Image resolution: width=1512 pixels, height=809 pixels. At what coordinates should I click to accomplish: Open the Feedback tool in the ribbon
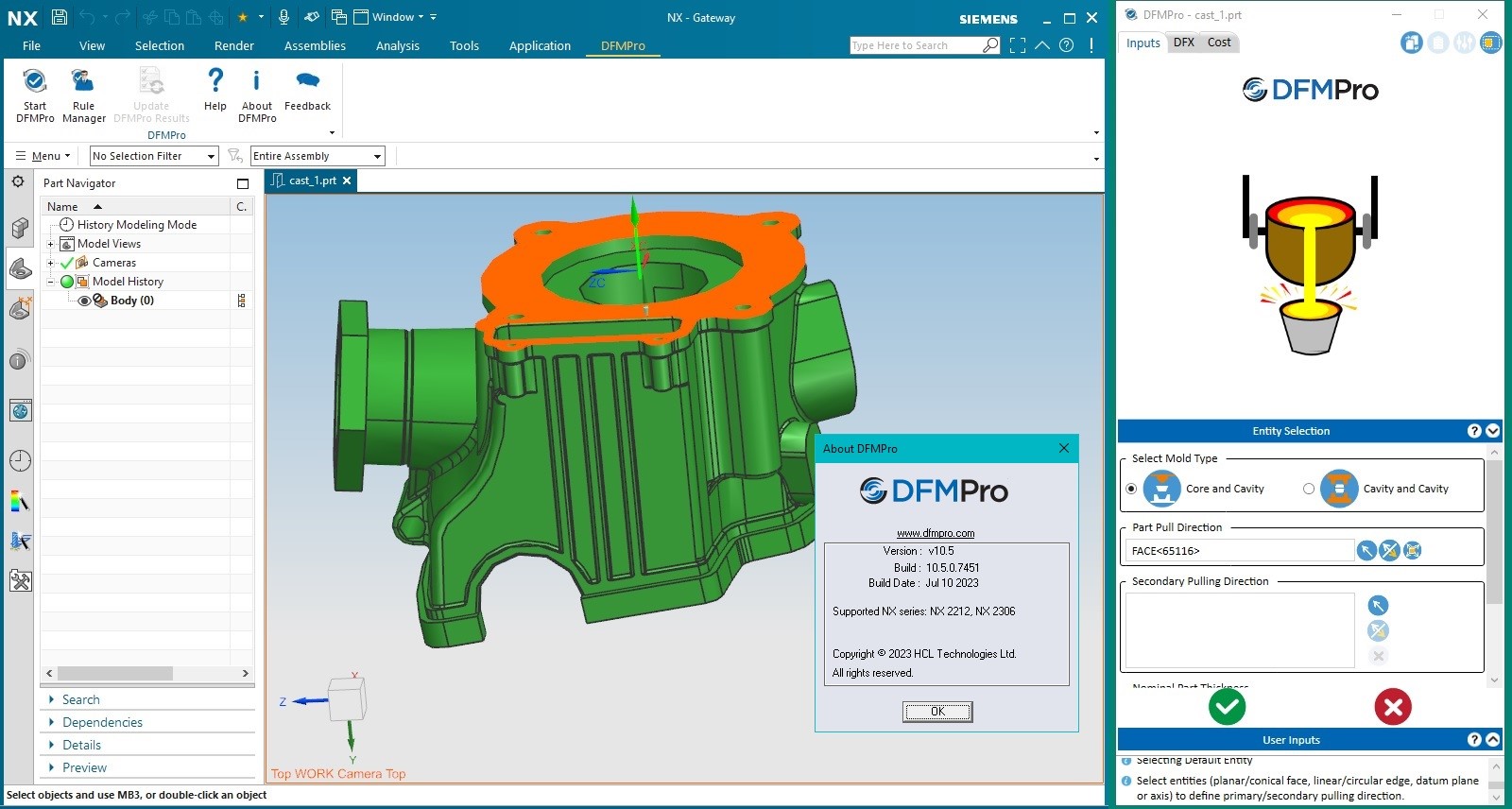[307, 89]
